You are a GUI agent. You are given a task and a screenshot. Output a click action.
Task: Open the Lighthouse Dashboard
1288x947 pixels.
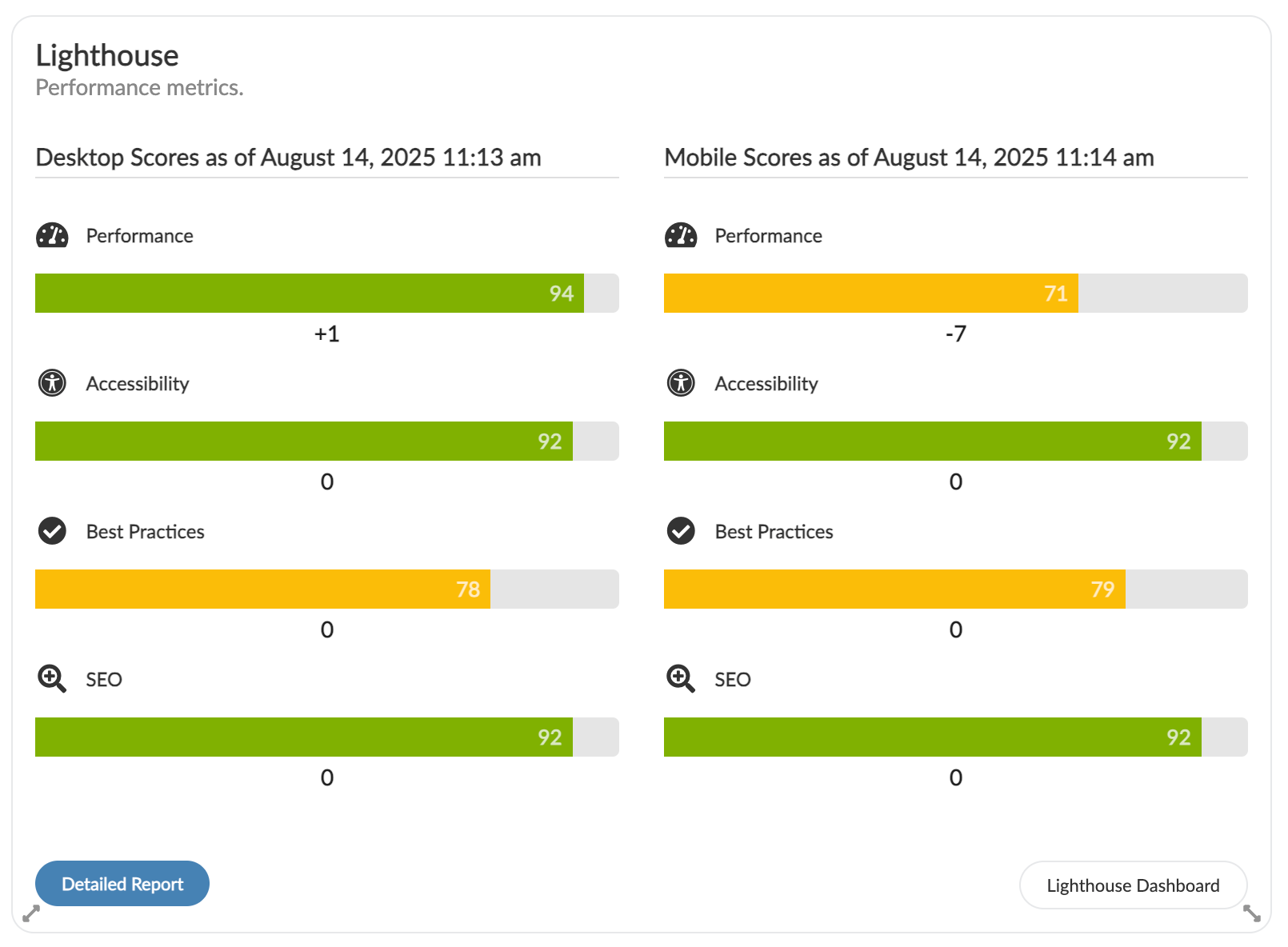point(1133,885)
